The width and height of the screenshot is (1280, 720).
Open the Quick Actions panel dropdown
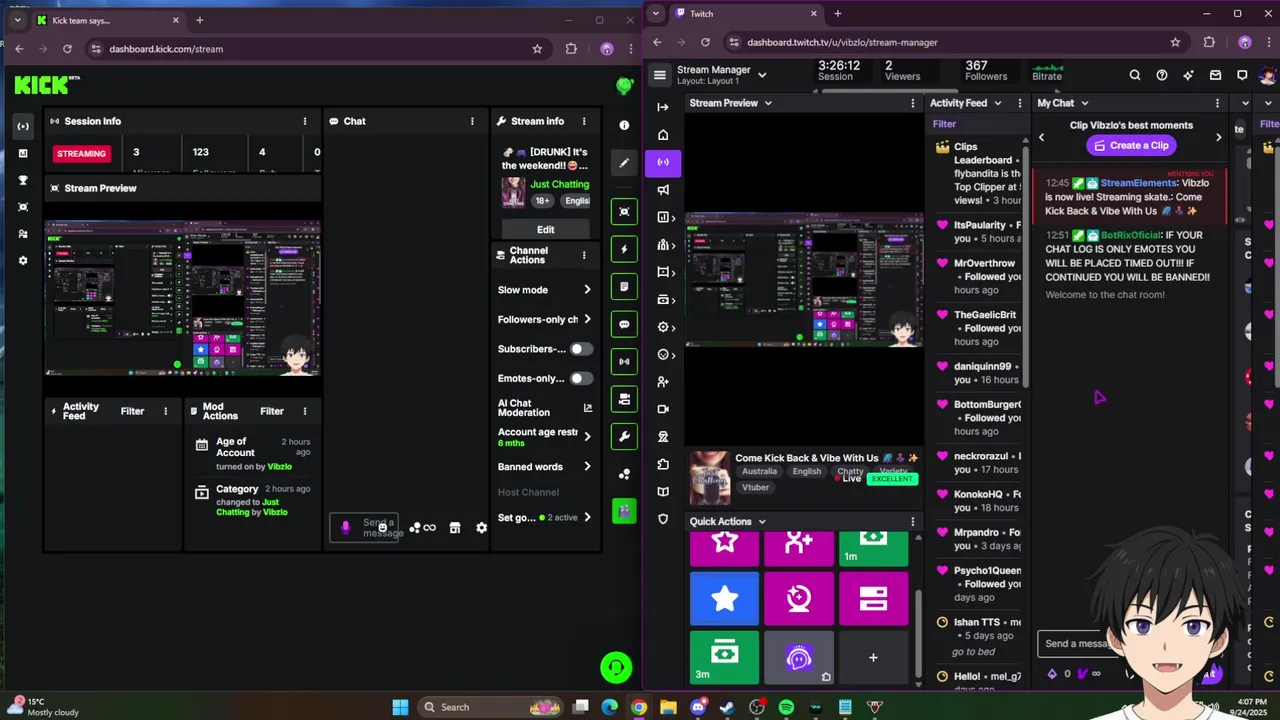pos(761,521)
